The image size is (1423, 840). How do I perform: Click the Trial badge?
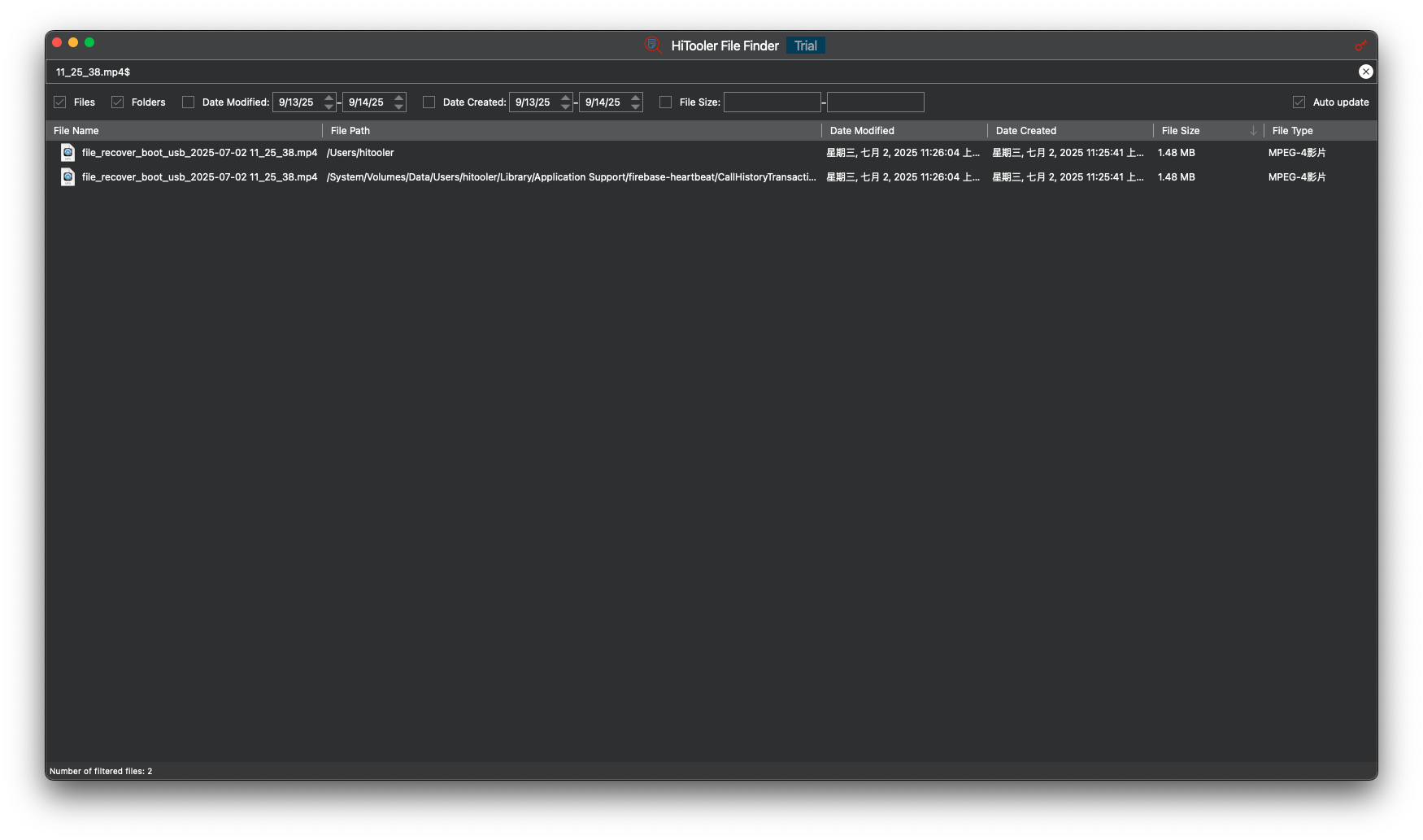click(805, 46)
